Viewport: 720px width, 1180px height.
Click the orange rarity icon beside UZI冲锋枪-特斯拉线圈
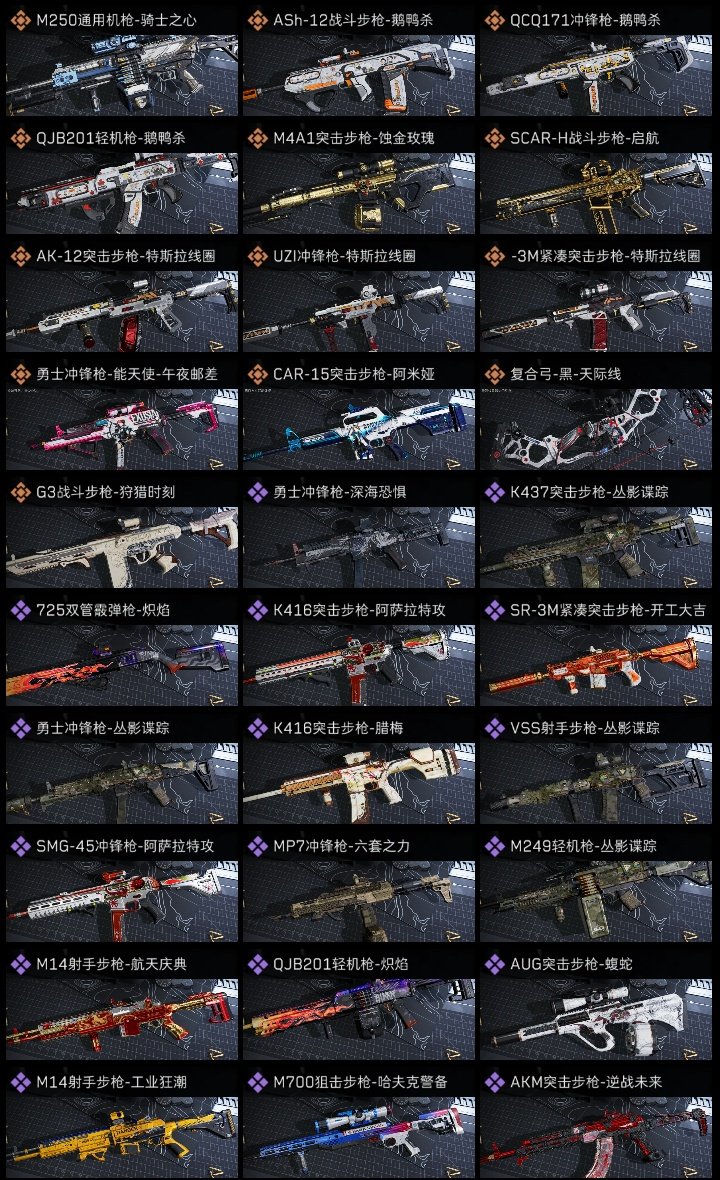click(257, 257)
